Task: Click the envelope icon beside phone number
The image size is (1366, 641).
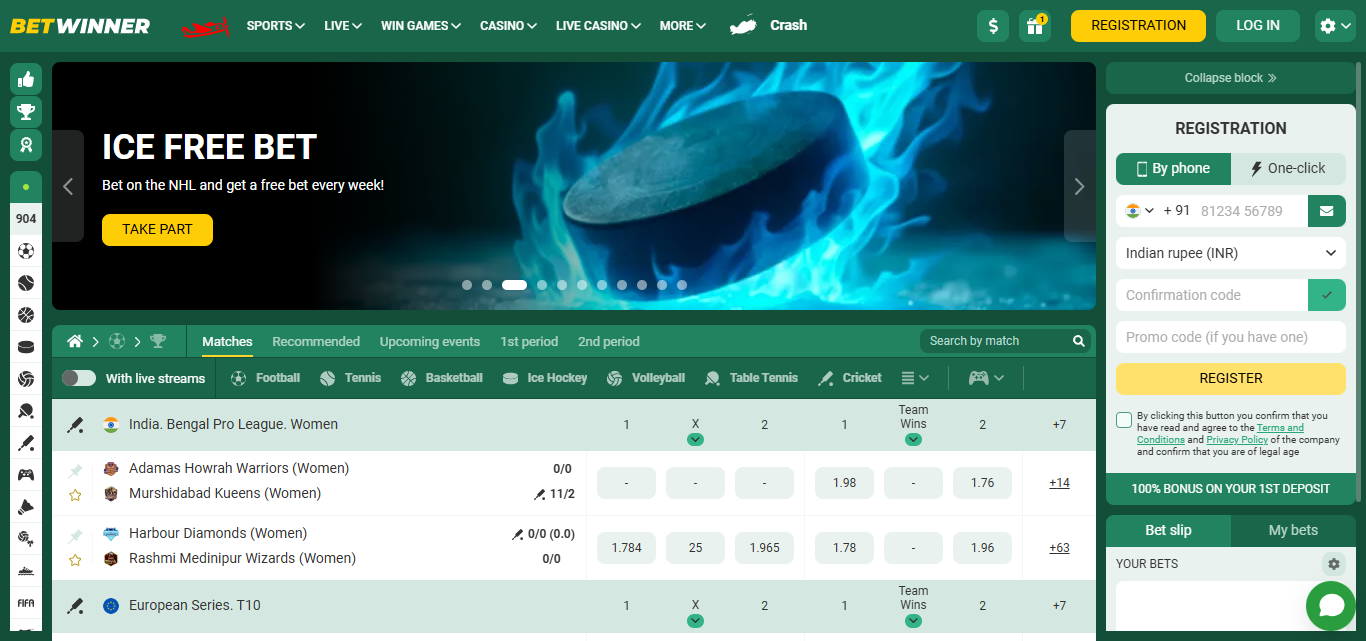Action: [x=1326, y=211]
